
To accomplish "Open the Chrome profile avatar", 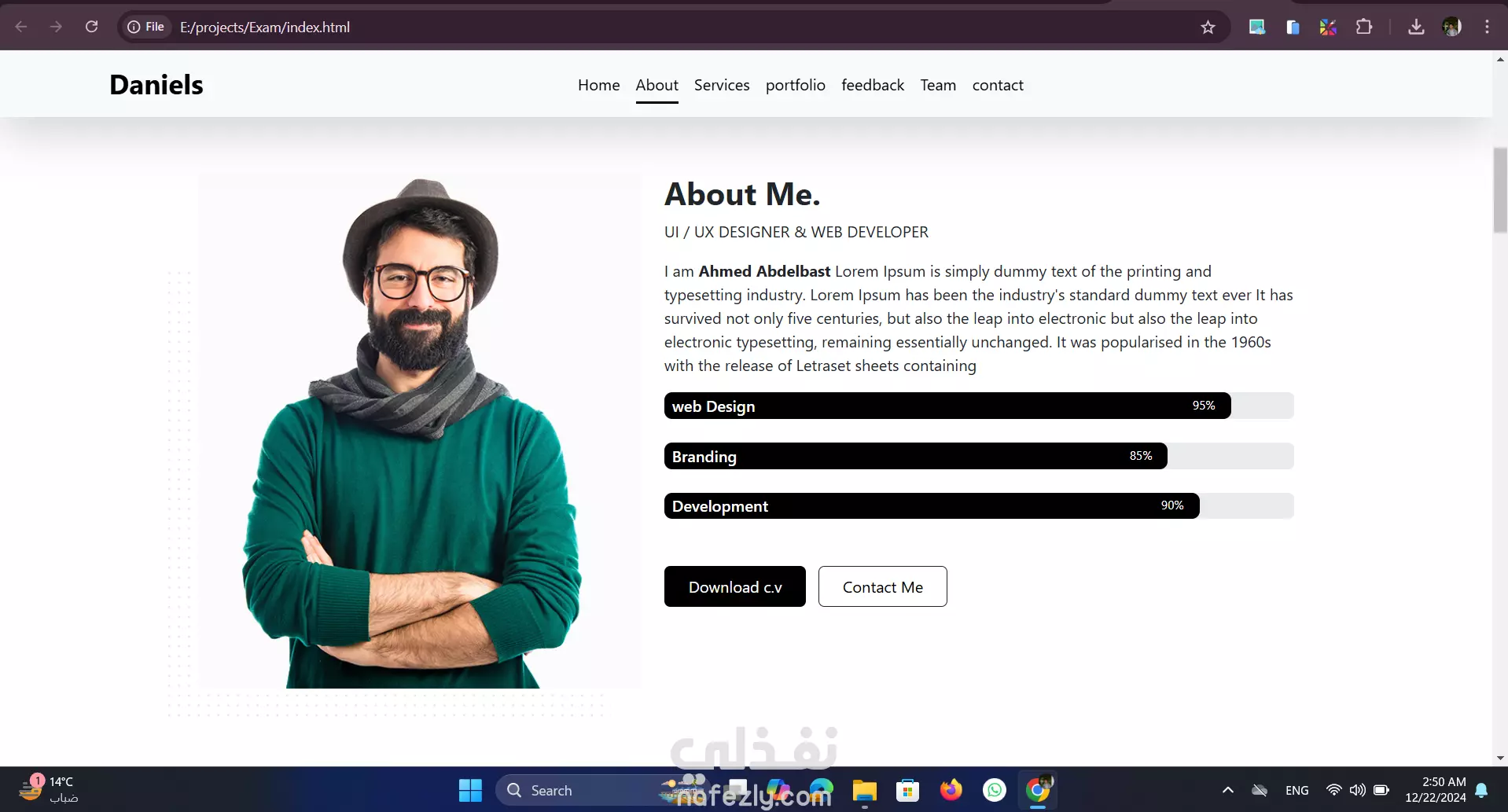I will tap(1451, 27).
